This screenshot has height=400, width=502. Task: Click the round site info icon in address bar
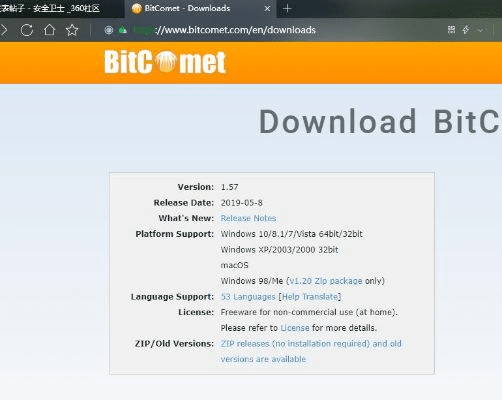109,30
